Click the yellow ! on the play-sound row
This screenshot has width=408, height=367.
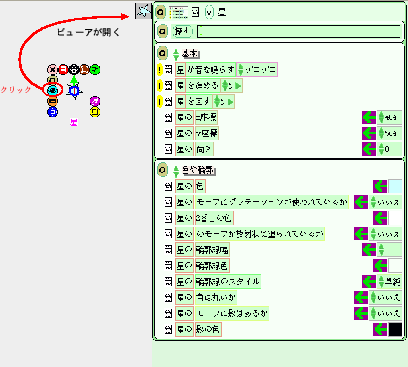pyautogui.click(x=160, y=70)
